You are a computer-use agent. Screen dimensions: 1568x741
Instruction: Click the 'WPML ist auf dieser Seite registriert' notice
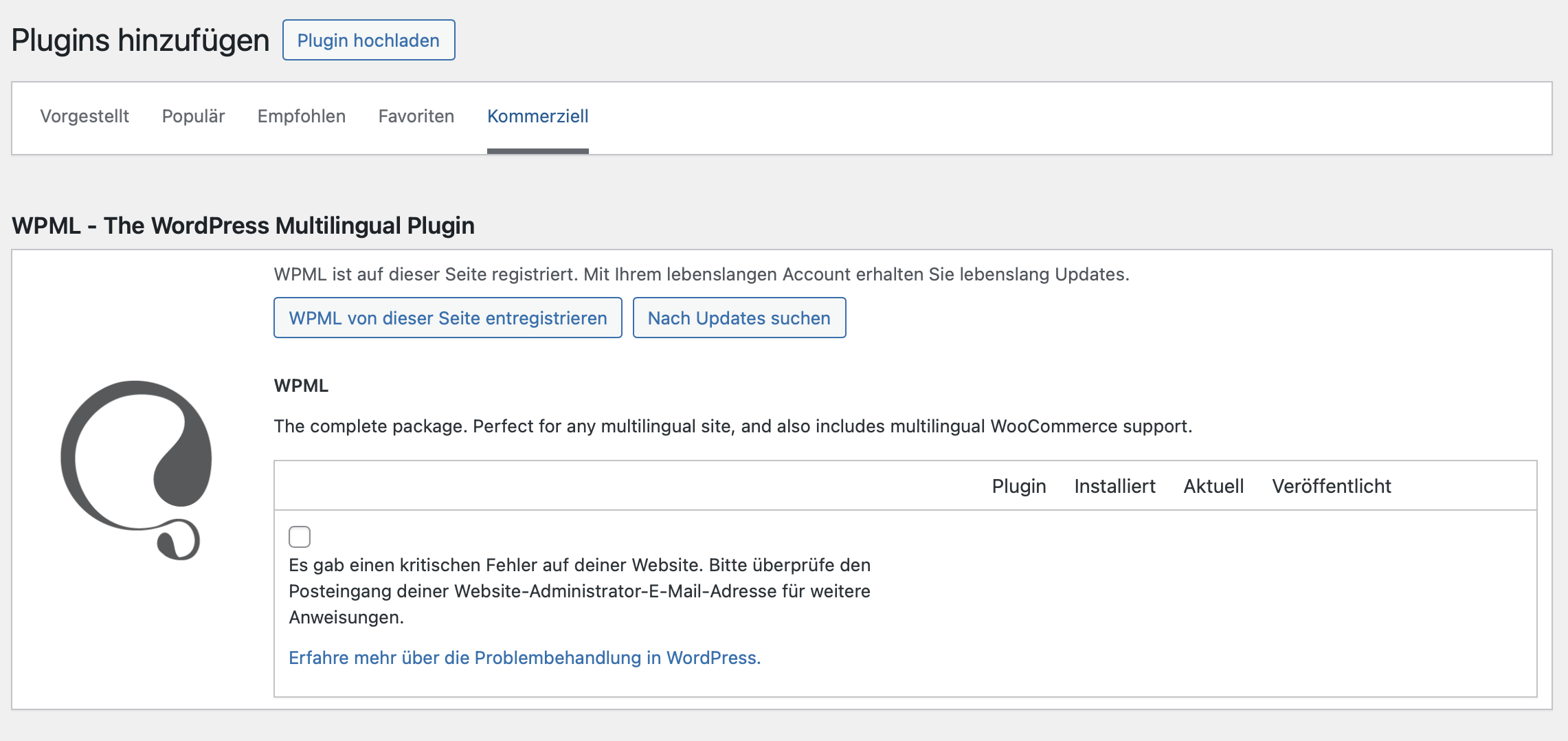[x=702, y=274]
